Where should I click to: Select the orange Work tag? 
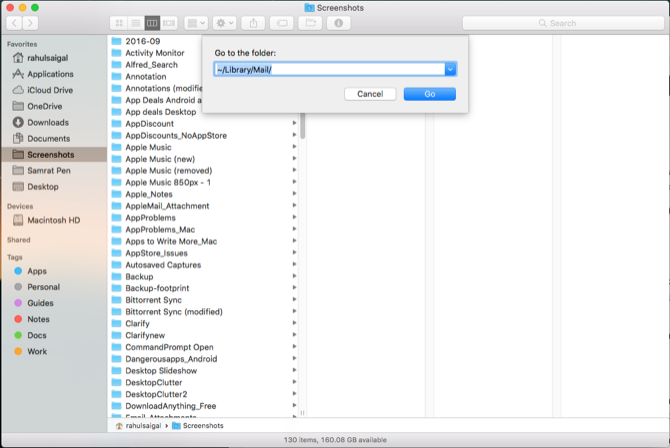37,351
